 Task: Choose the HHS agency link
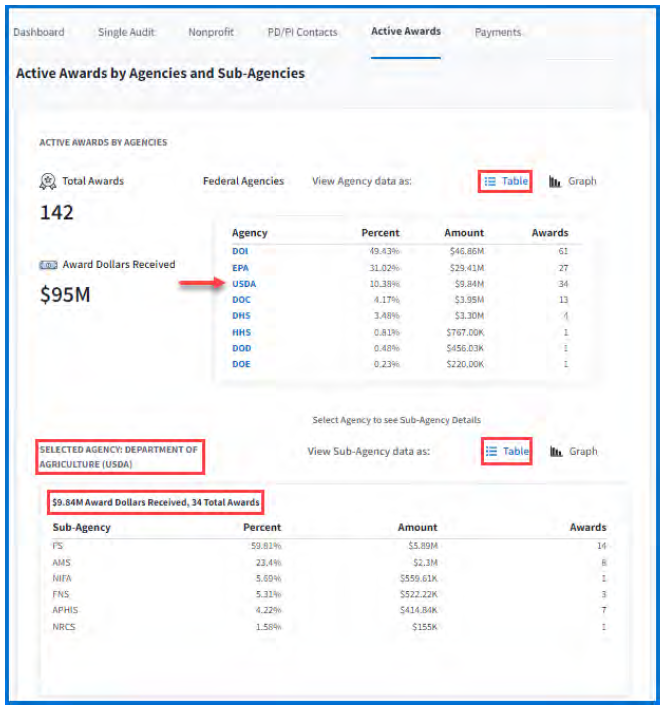241,332
